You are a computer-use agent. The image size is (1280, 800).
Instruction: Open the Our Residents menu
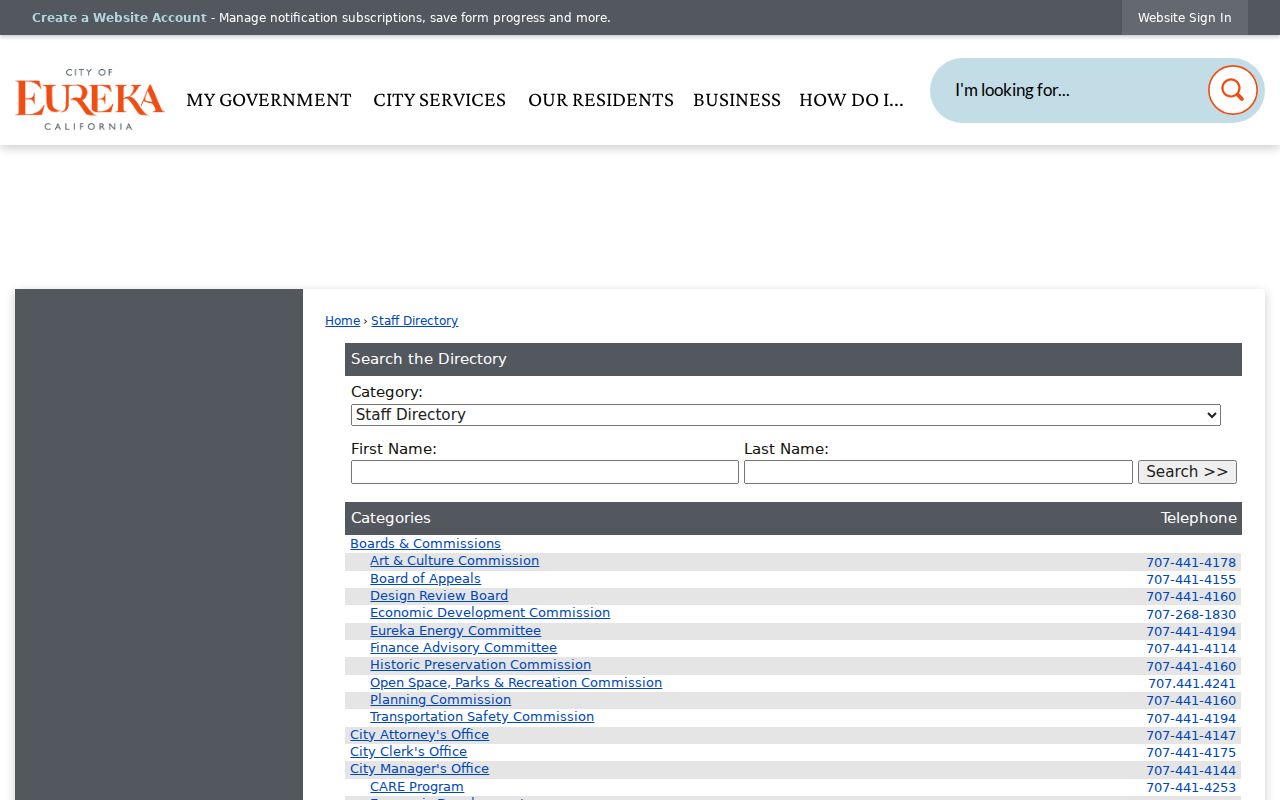click(x=601, y=100)
